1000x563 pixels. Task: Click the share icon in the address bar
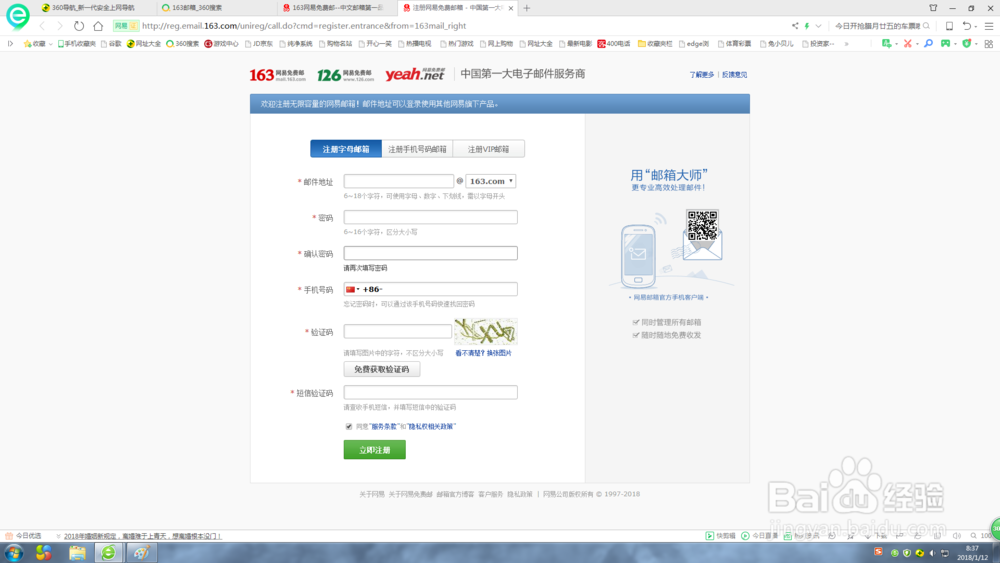tap(795, 26)
